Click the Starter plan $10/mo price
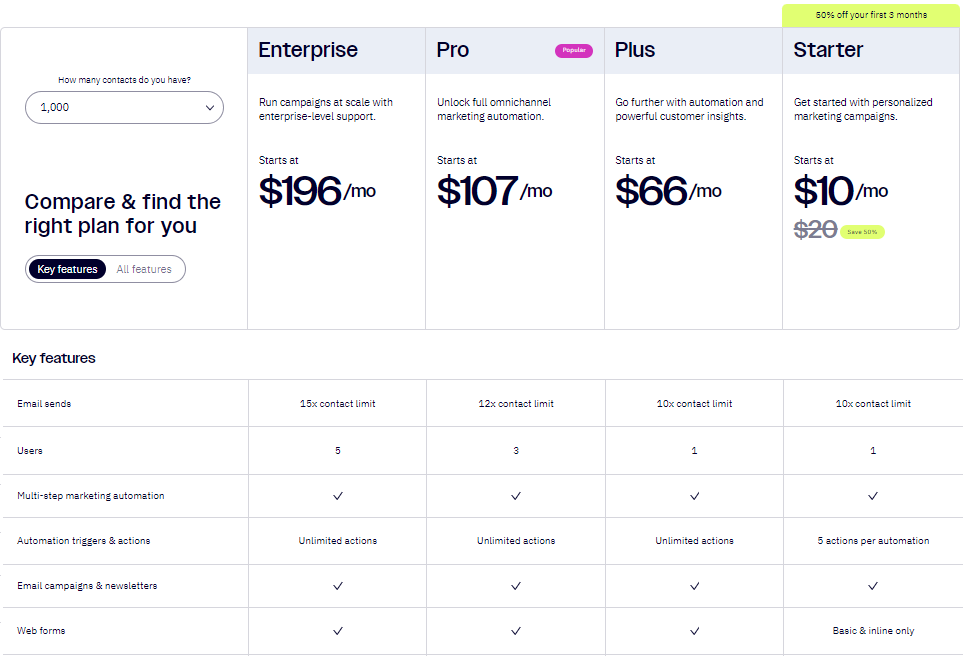The image size is (963, 660). point(840,191)
